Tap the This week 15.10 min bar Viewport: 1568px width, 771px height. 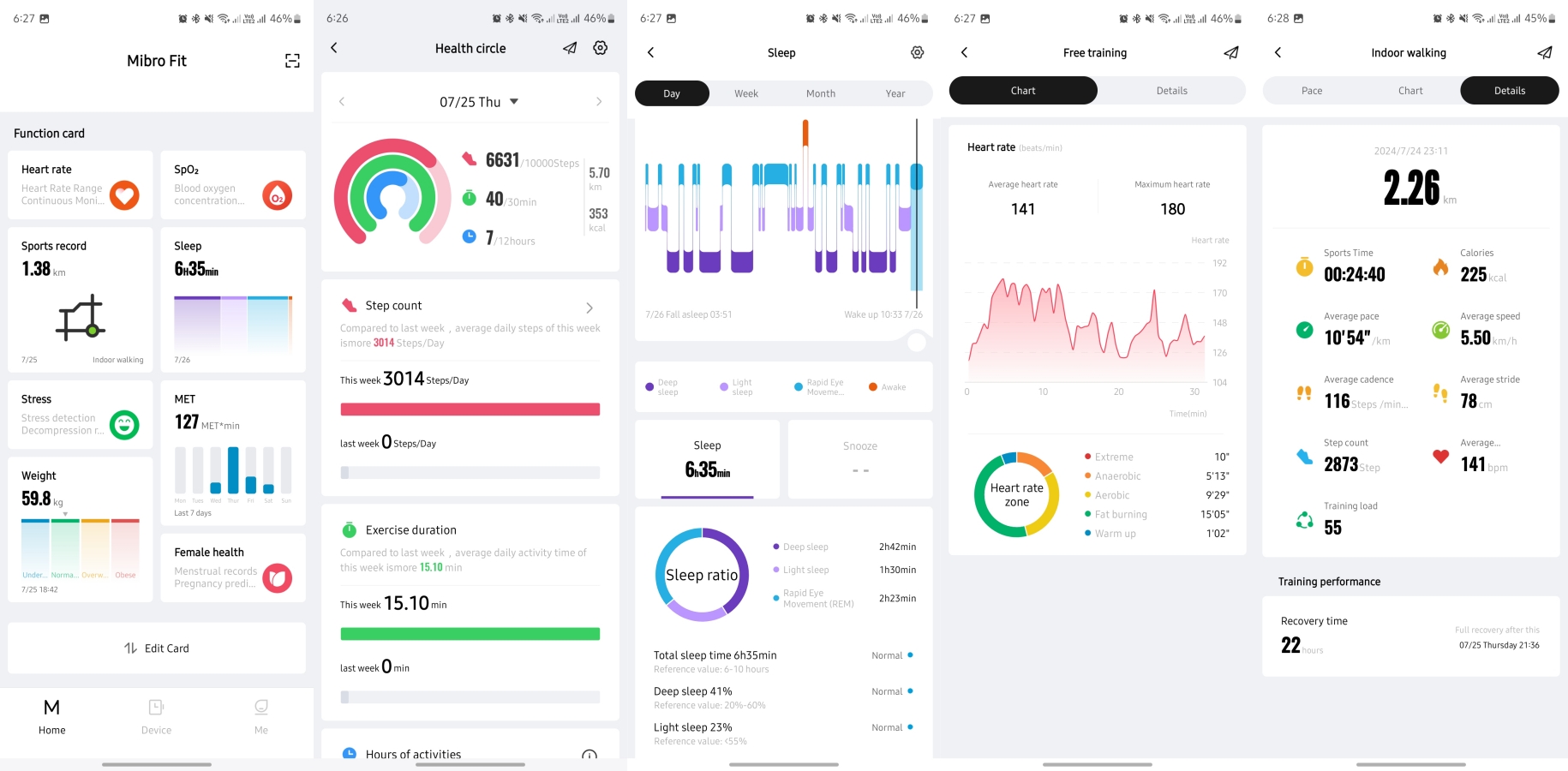pyautogui.click(x=470, y=634)
